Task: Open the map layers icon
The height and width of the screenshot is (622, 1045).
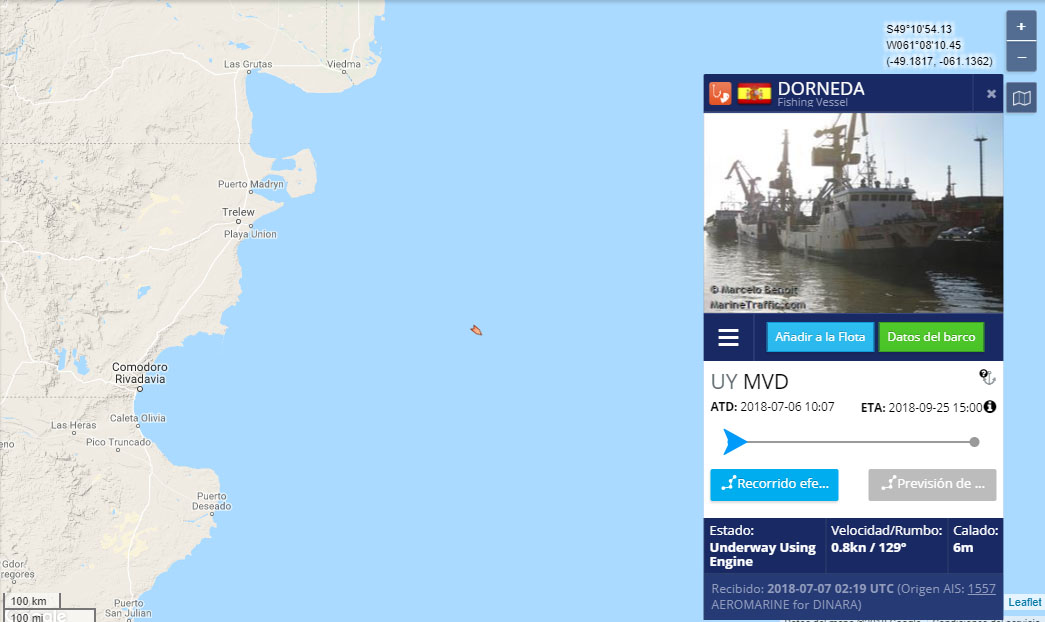Action: 1021,98
